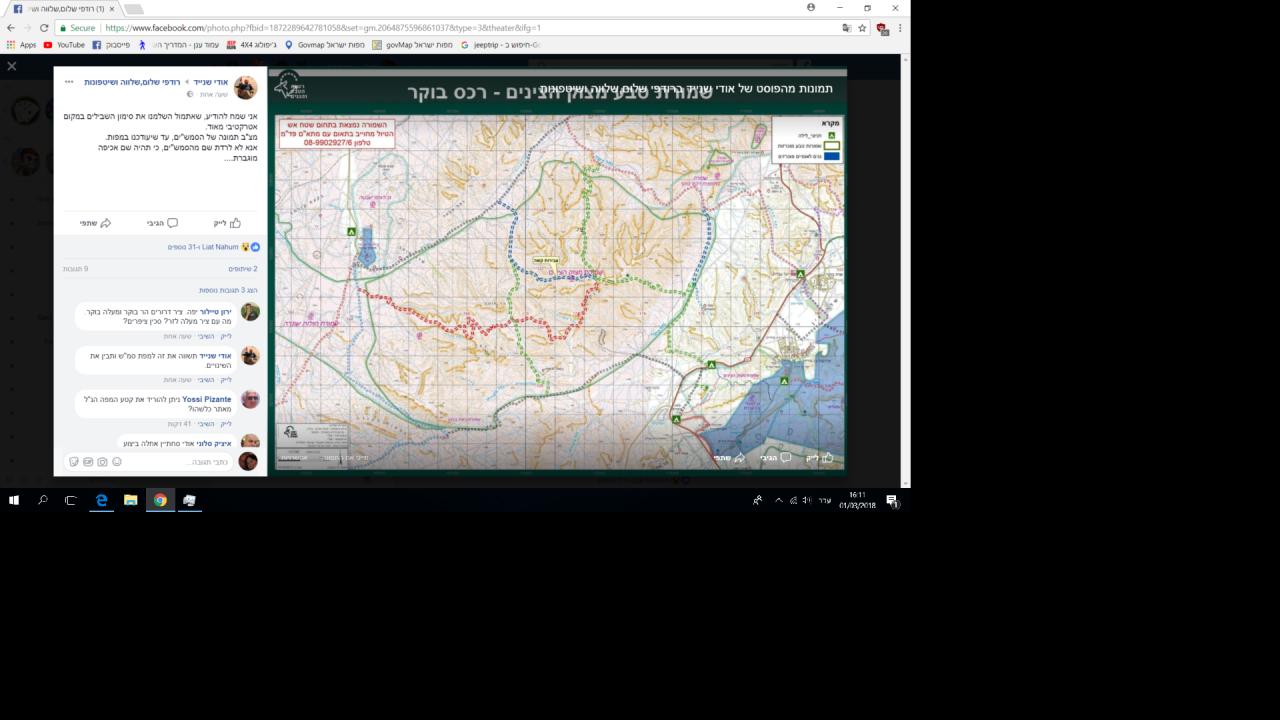Bookmark this page with the star icon
Viewport: 1280px width, 720px height.
862,28
